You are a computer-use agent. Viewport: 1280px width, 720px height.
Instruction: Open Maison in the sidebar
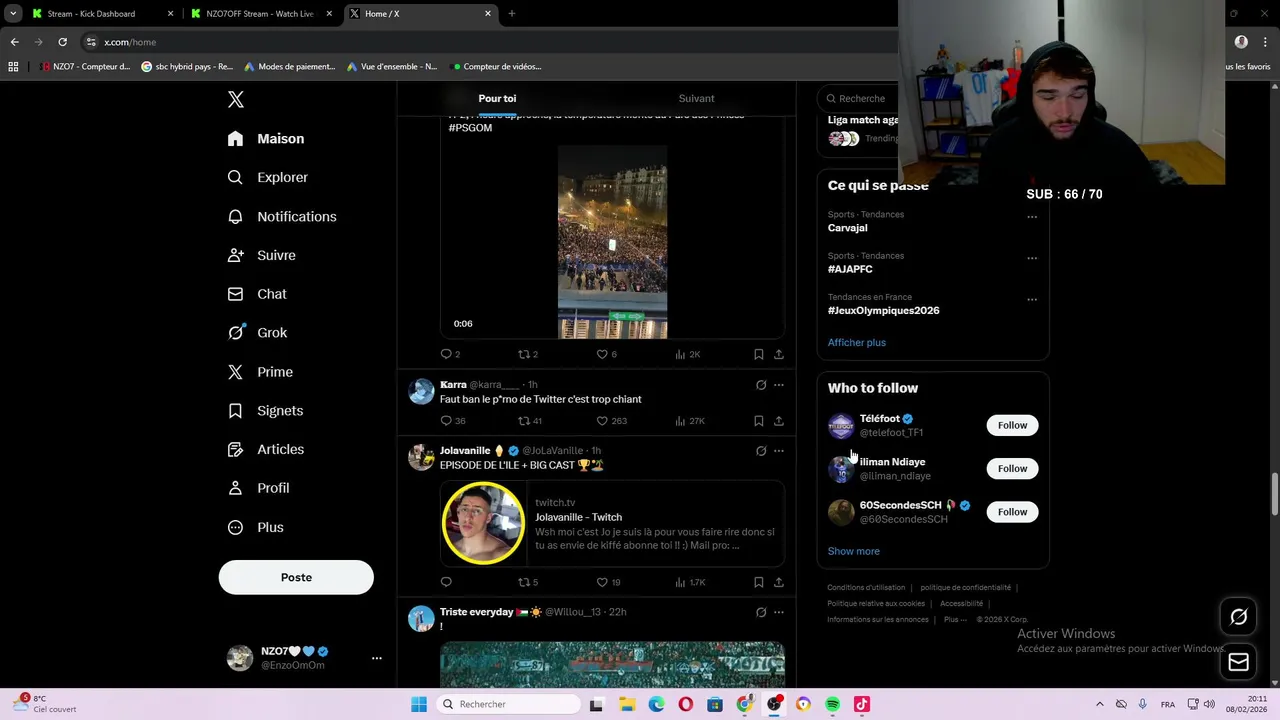(266, 139)
